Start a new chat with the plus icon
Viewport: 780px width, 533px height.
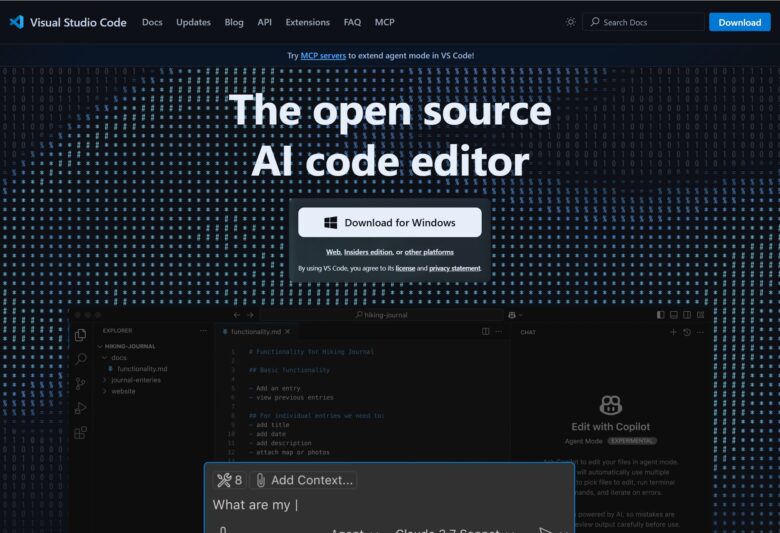click(674, 332)
